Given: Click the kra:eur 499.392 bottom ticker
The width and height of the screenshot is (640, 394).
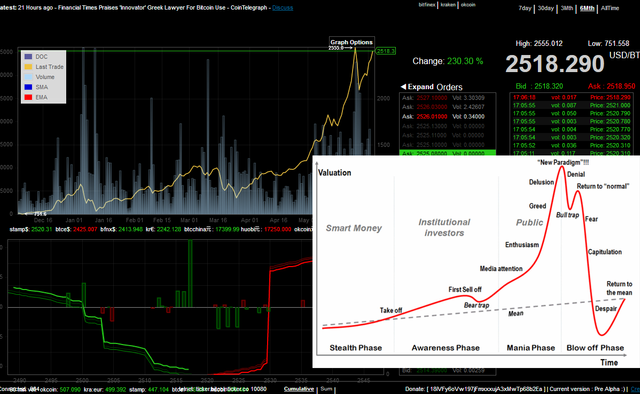Looking at the screenshot, I should click(x=104, y=390).
